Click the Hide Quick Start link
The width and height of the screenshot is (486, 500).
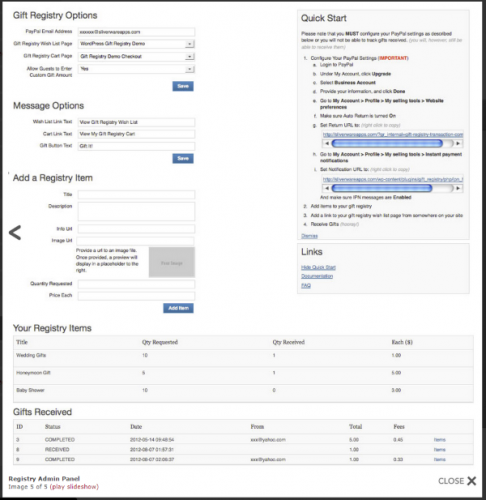[318, 267]
